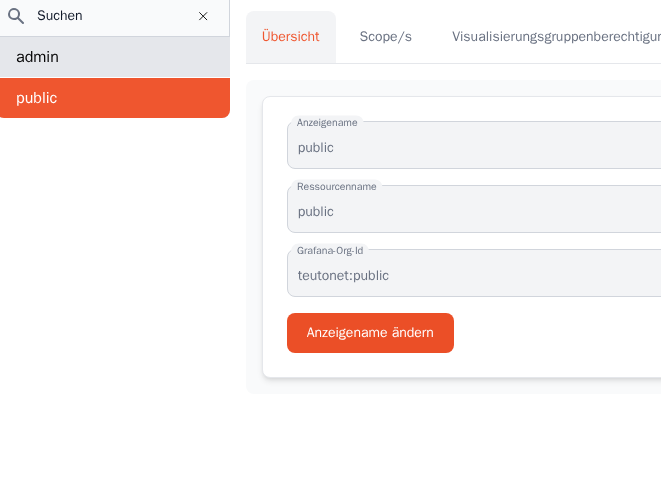661x504 pixels.
Task: Select the admin entry in the list
Action: click(114, 57)
